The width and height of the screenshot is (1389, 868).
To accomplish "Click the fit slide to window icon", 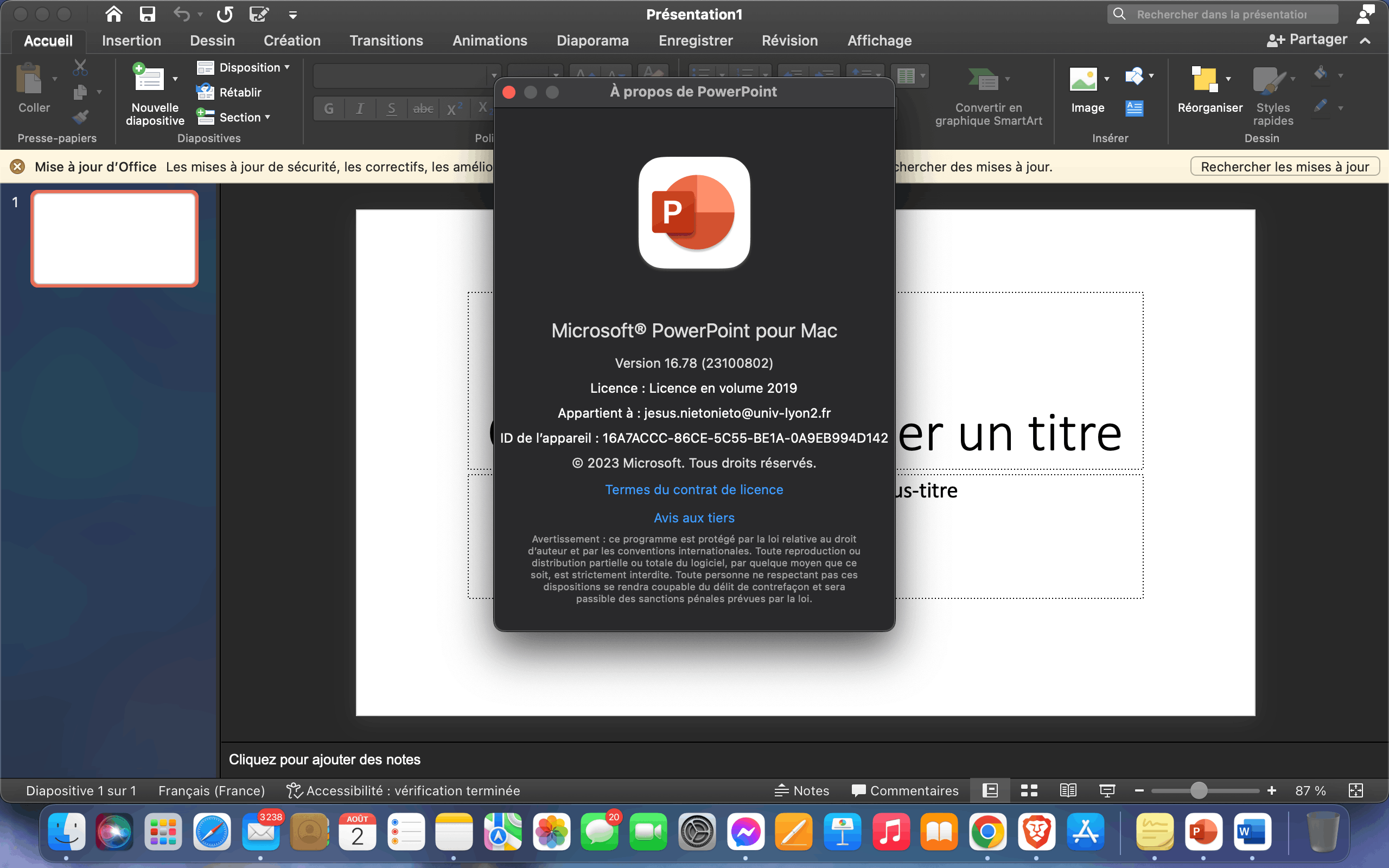I will pos(1356,790).
